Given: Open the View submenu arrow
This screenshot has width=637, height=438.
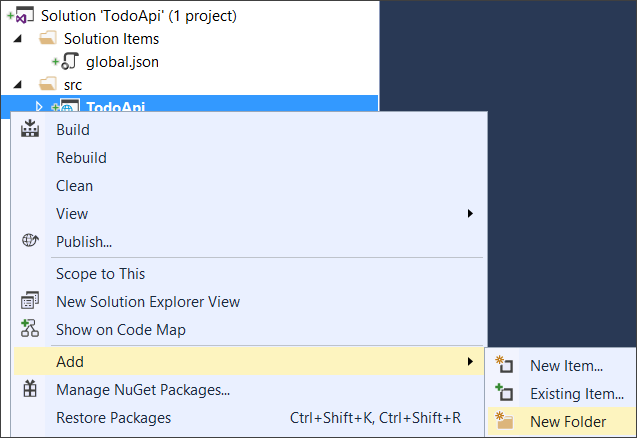Looking at the screenshot, I should pyautogui.click(x=470, y=214).
